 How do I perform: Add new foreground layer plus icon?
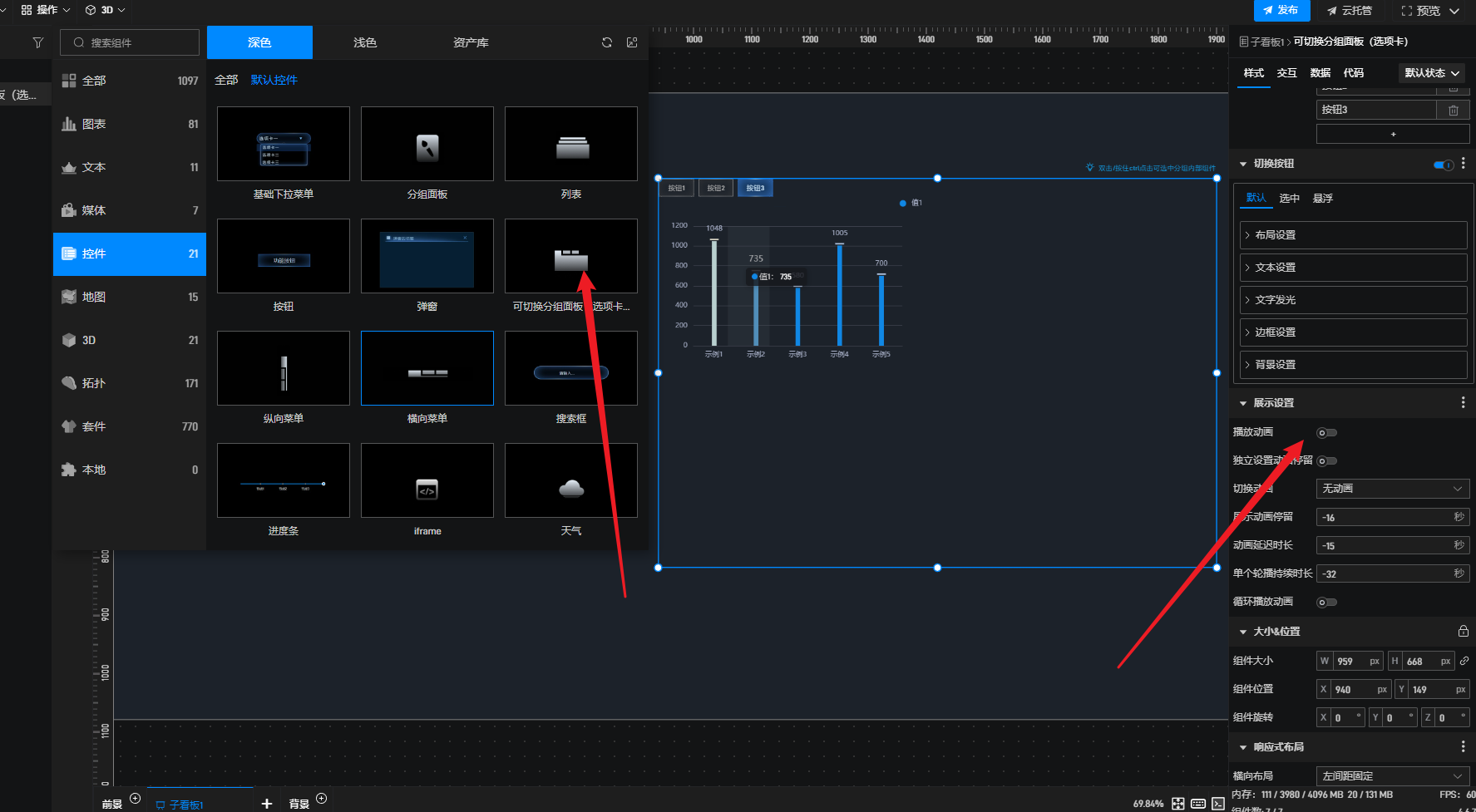136,799
